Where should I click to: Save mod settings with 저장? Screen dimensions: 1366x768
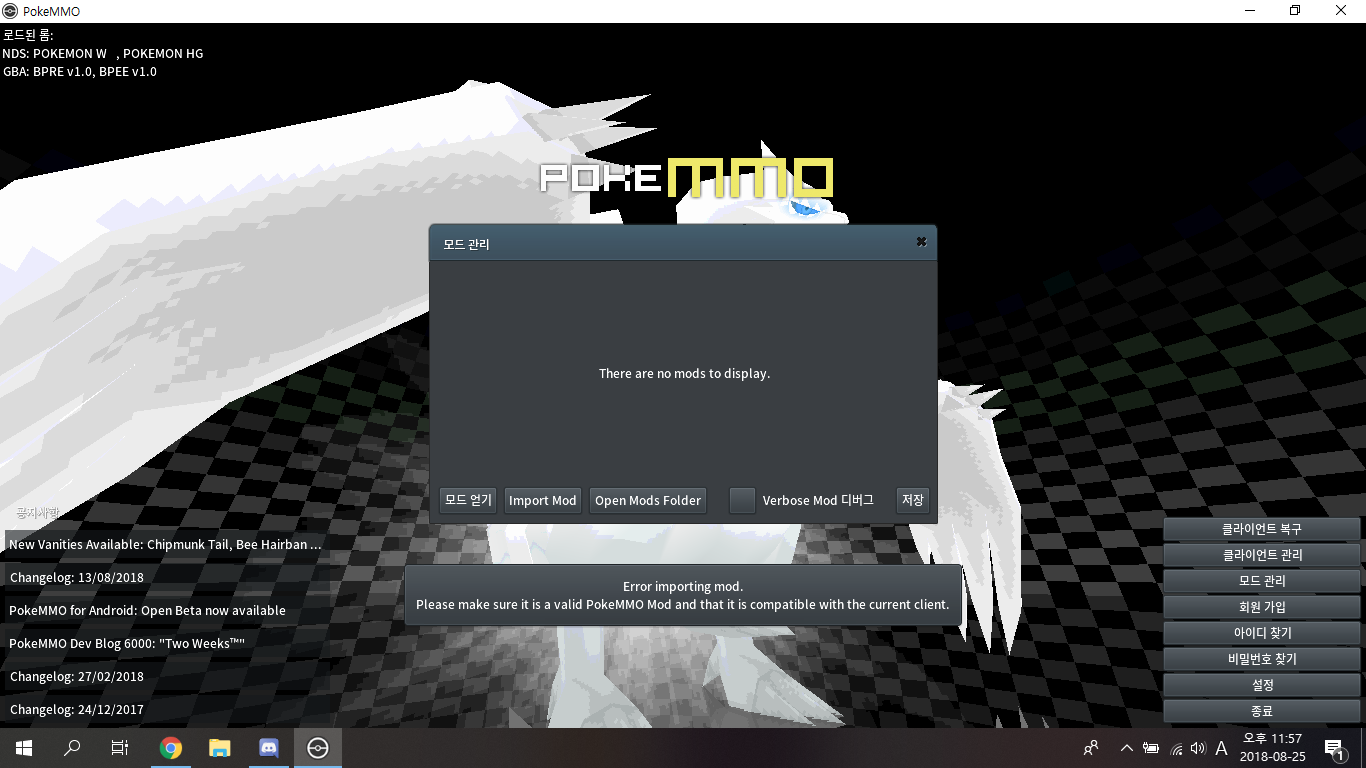tap(912, 500)
